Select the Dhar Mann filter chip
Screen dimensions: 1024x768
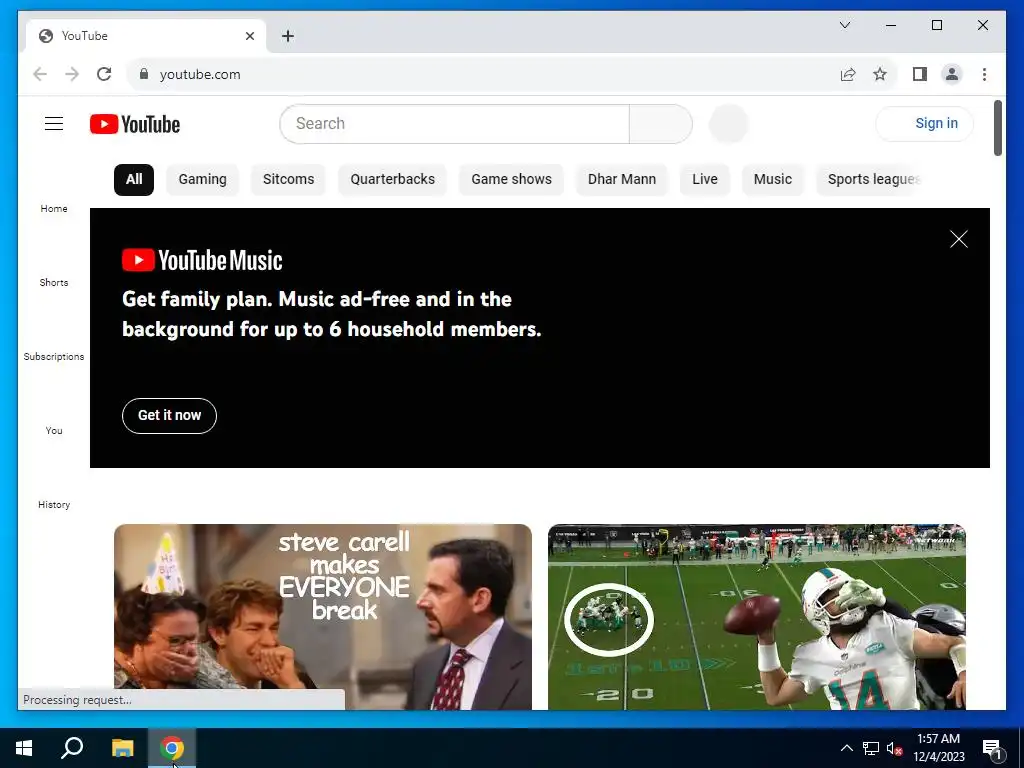pyautogui.click(x=622, y=180)
